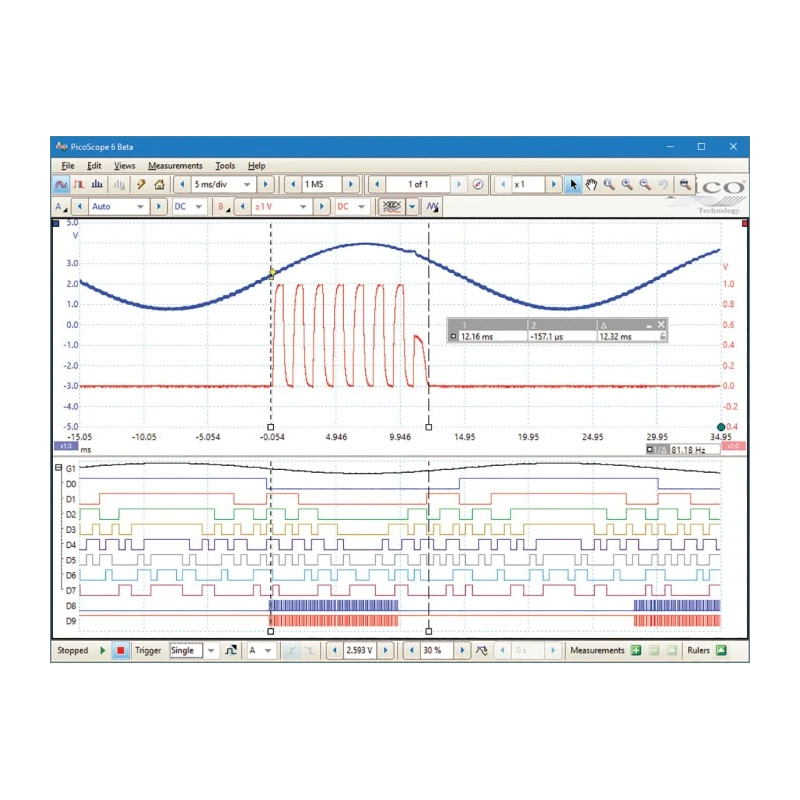Screen dimensions: 800x800
Task: Expand the Digital inputs dropdown arrow
Action: click(x=412, y=207)
